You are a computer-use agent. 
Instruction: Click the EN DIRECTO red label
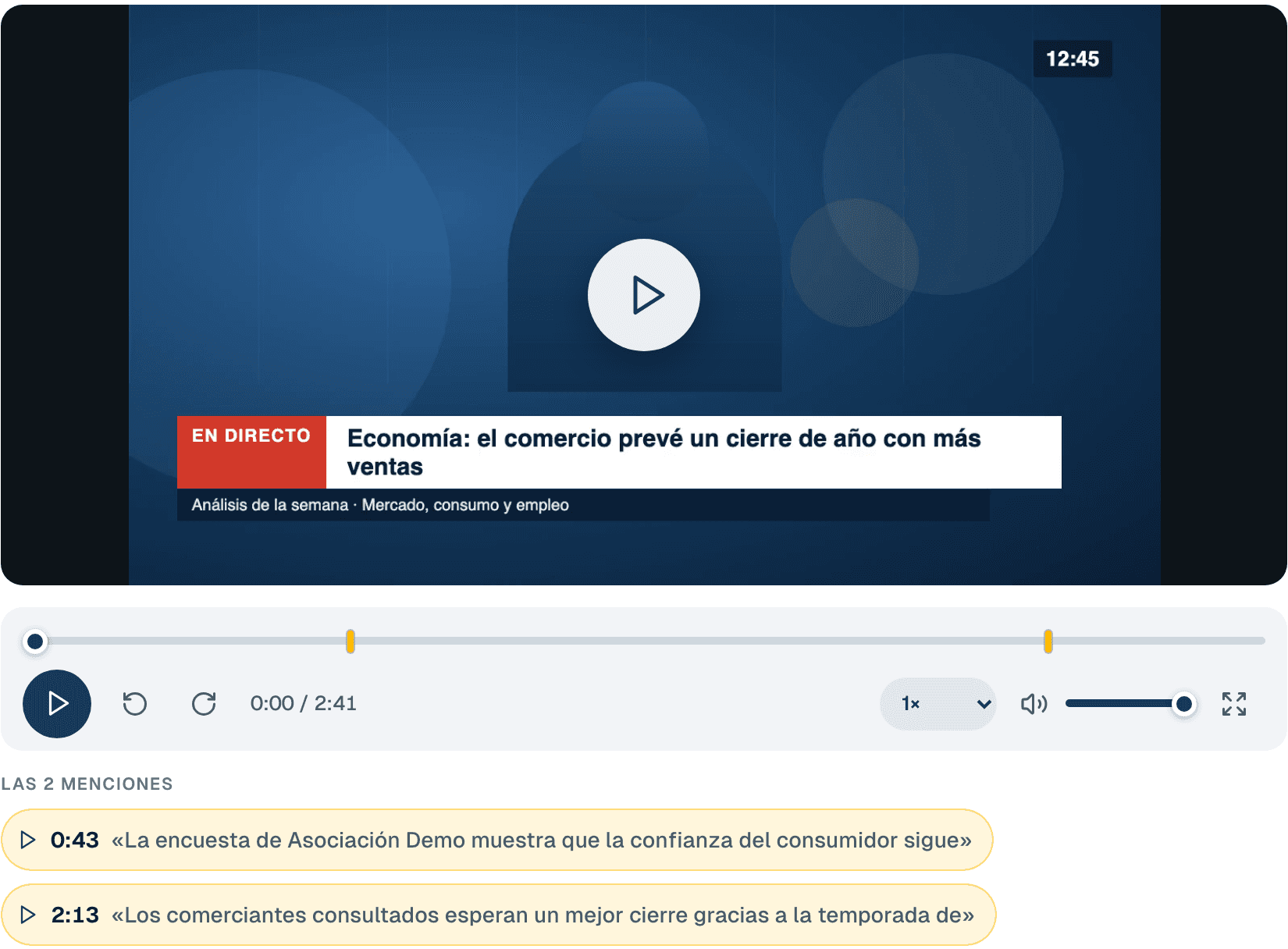(x=251, y=452)
